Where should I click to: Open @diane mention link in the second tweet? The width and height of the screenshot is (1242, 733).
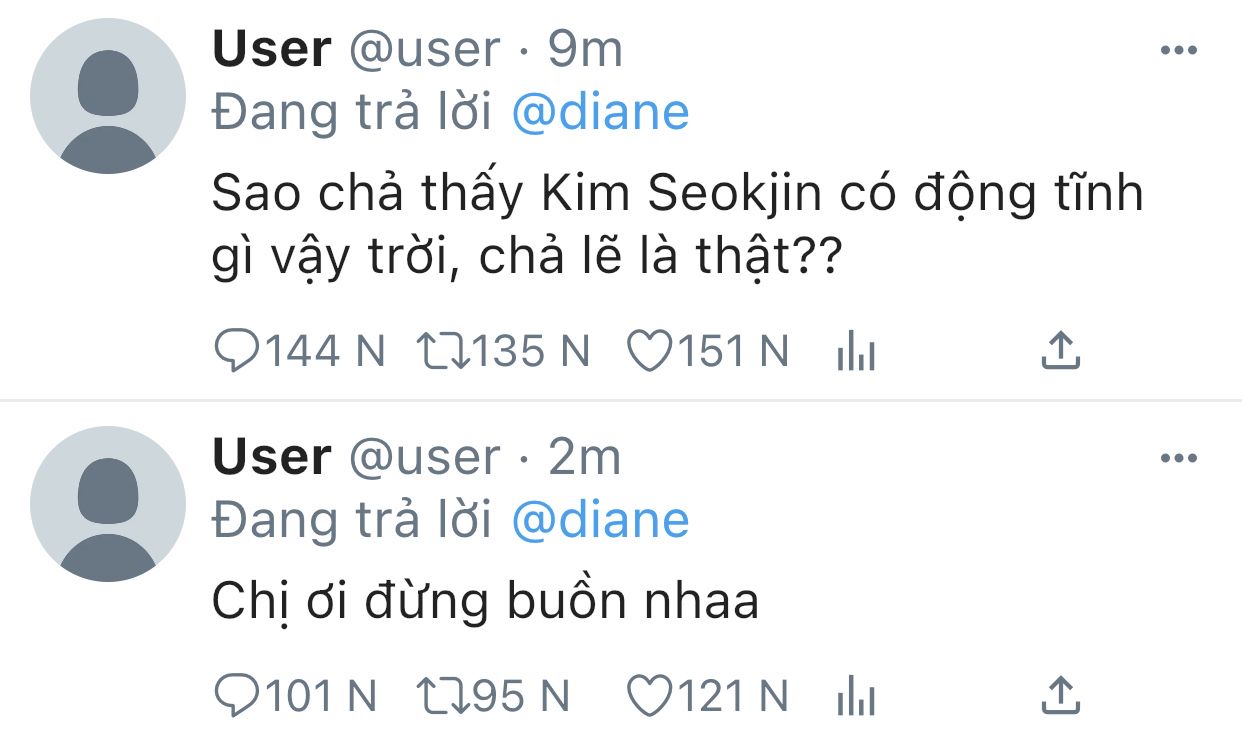point(600,520)
